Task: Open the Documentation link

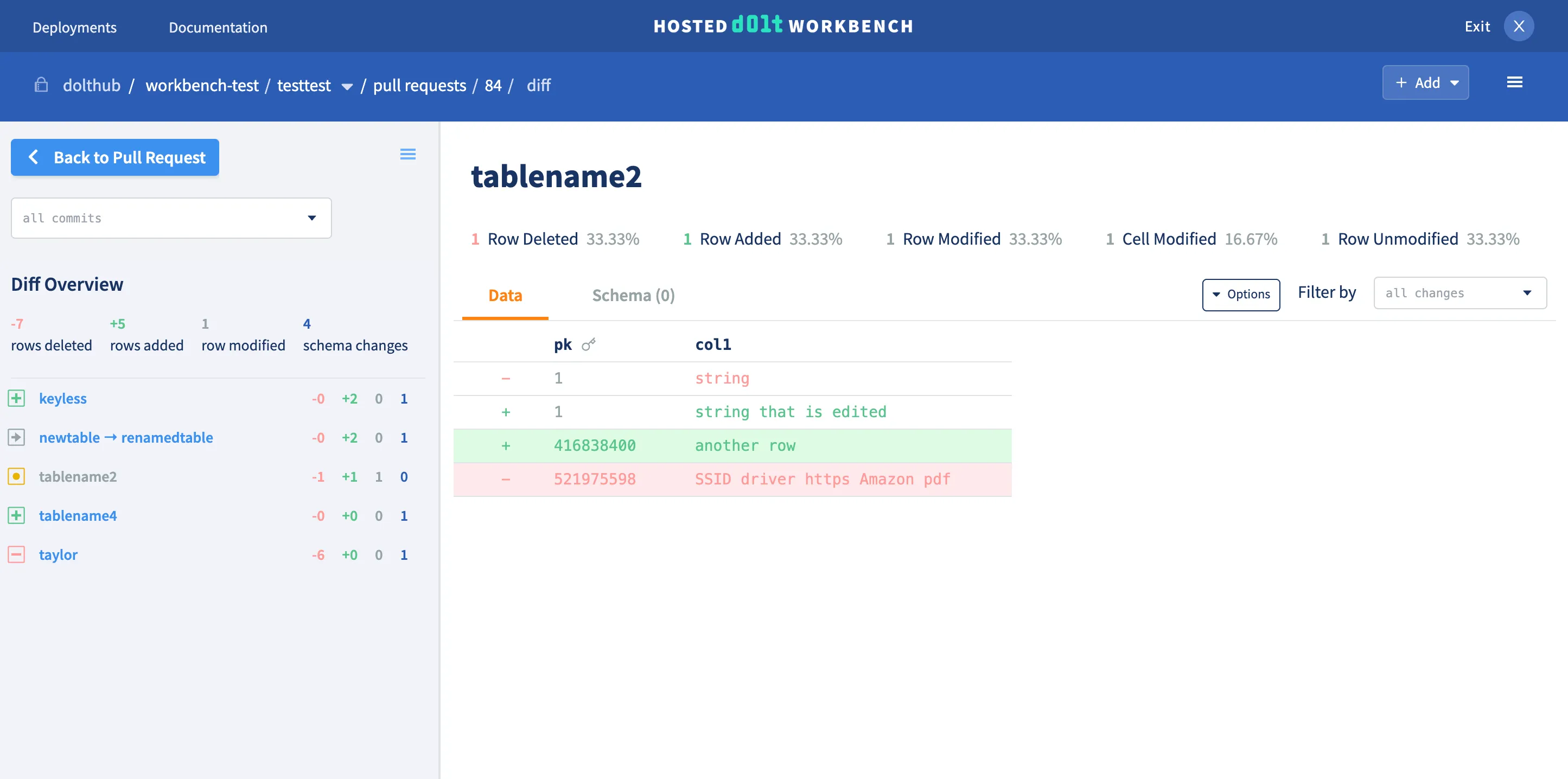Action: coord(218,27)
